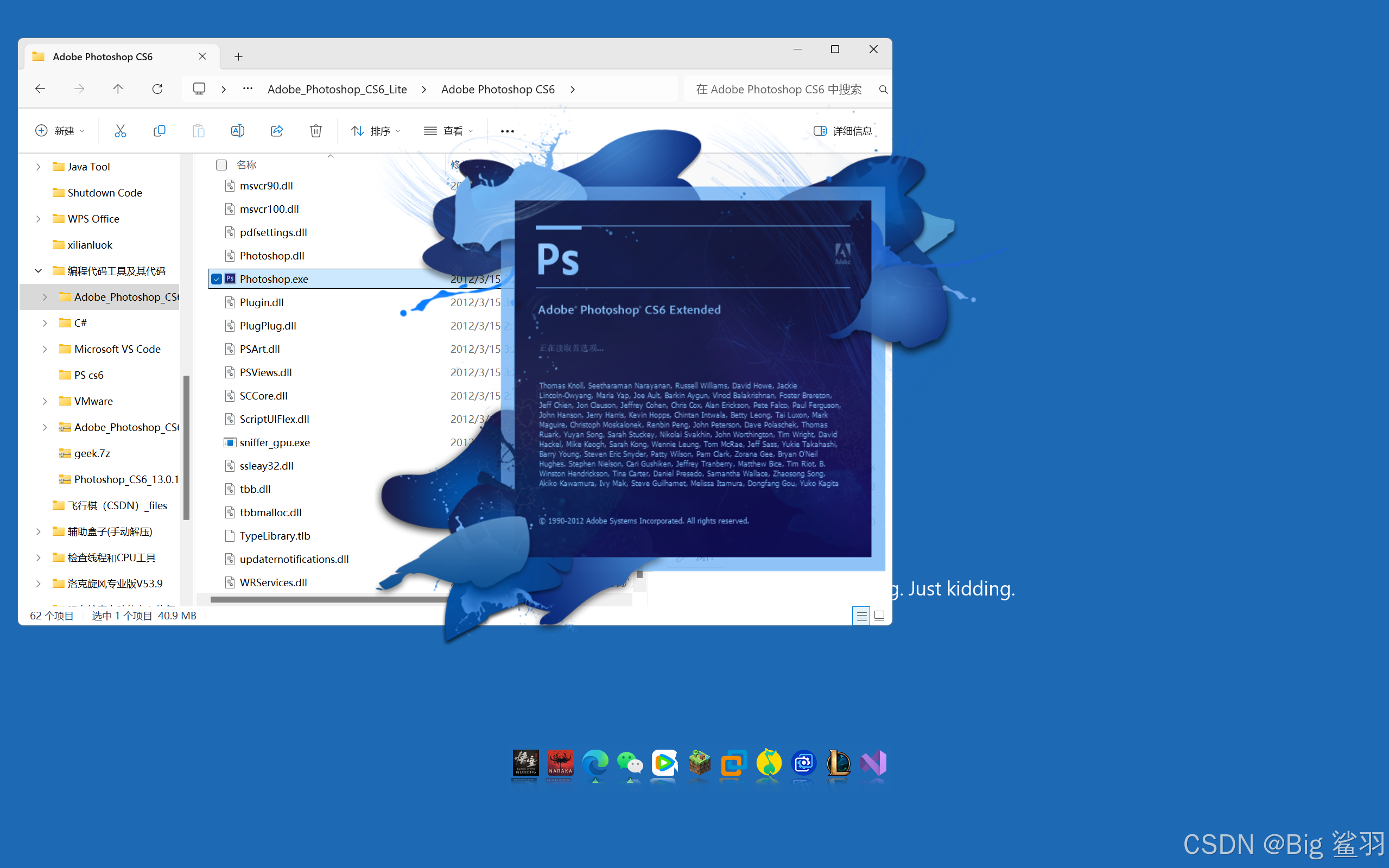This screenshot has width=1389, height=868.
Task: Refresh the current folder view
Action: tap(157, 89)
